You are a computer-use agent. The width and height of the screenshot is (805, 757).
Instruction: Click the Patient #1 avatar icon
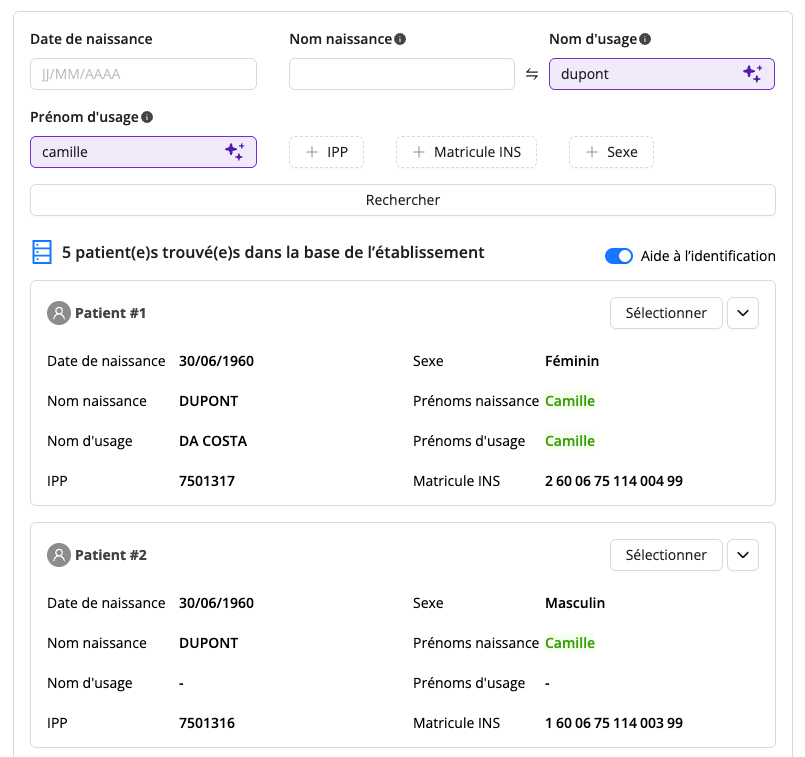(x=59, y=313)
